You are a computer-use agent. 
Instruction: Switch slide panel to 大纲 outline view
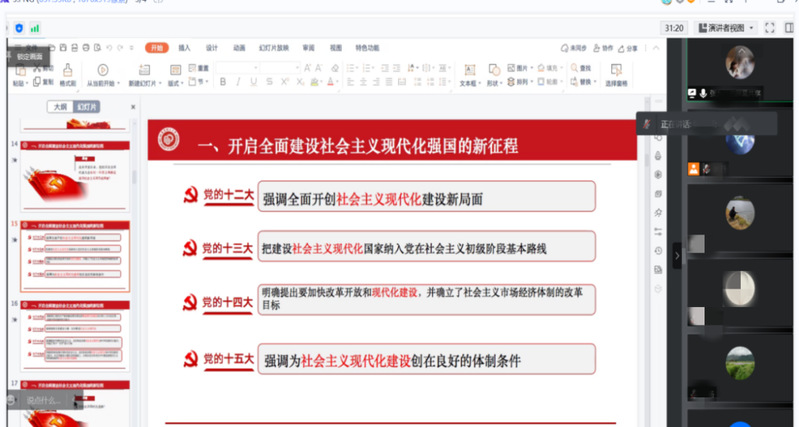point(60,106)
